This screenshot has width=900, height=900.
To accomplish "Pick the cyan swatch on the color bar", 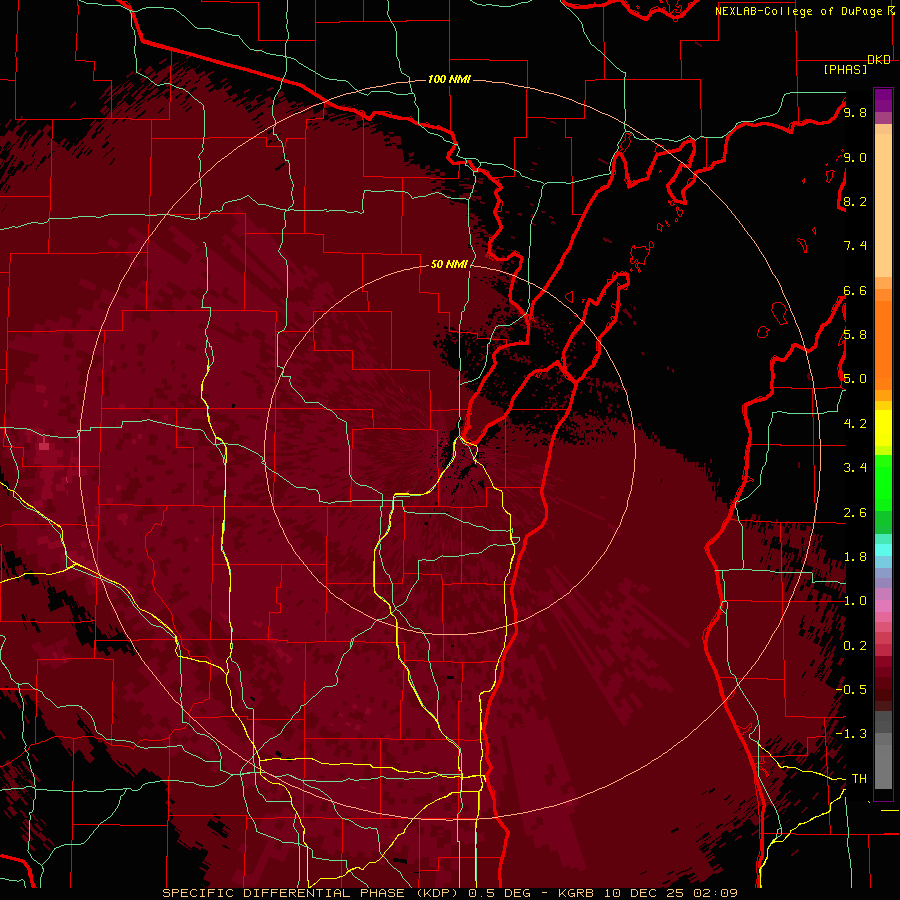I will click(x=883, y=550).
